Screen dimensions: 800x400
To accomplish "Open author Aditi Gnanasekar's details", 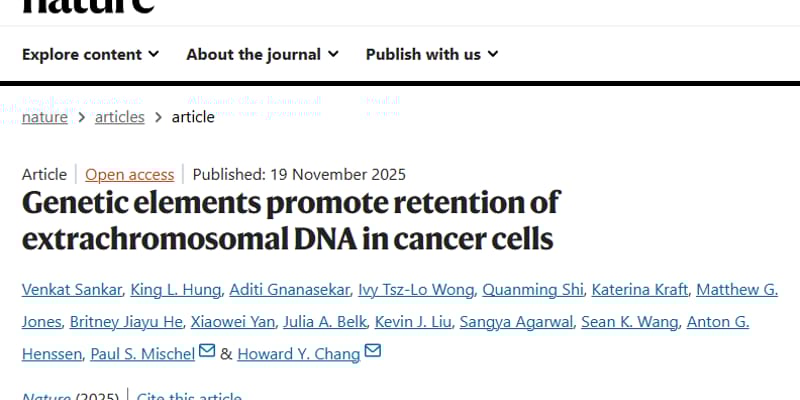I will tap(290, 290).
